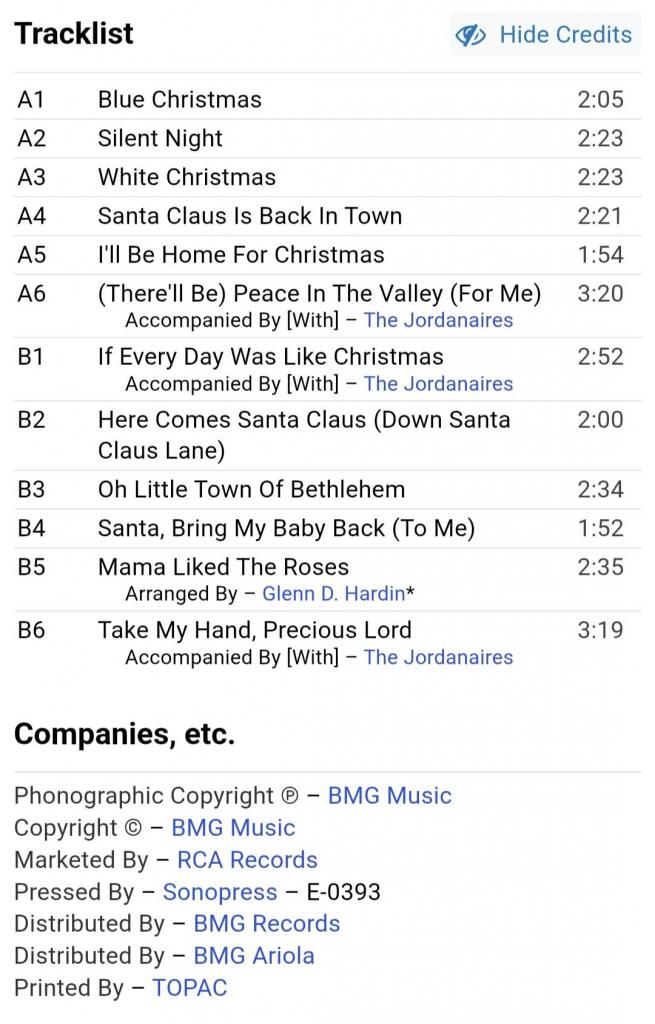The height and width of the screenshot is (1024, 655).
Task: Click the crossed-out eye icon beside Hide Credits
Action: pyautogui.click(x=470, y=35)
